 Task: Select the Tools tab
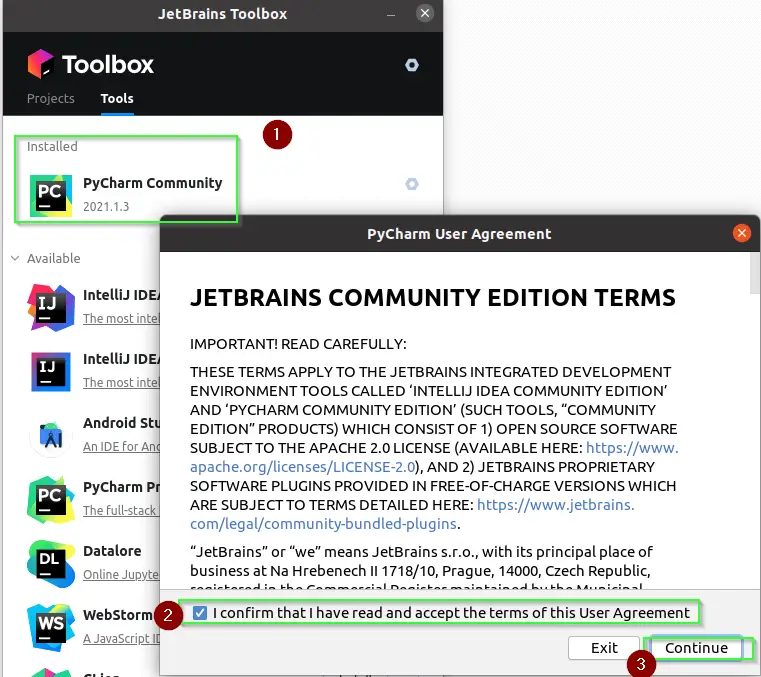click(117, 99)
